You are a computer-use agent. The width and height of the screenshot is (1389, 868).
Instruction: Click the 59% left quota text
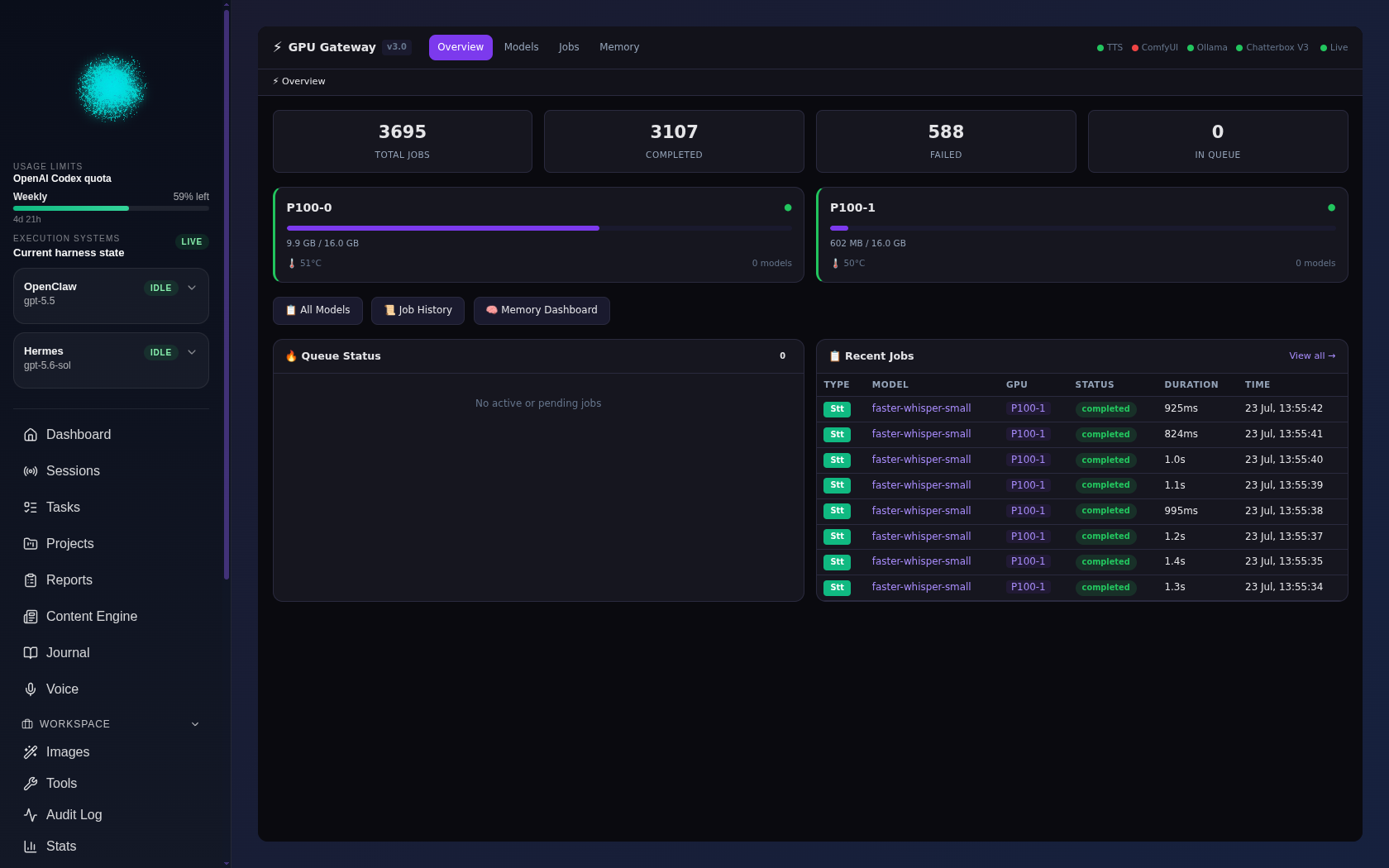pyautogui.click(x=191, y=197)
